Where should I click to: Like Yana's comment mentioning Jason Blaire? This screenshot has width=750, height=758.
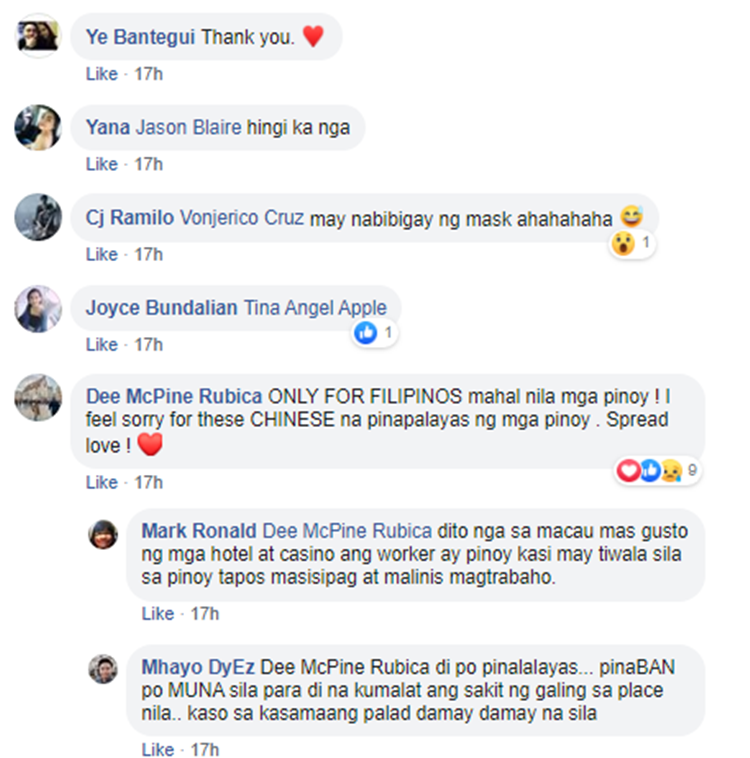(102, 164)
